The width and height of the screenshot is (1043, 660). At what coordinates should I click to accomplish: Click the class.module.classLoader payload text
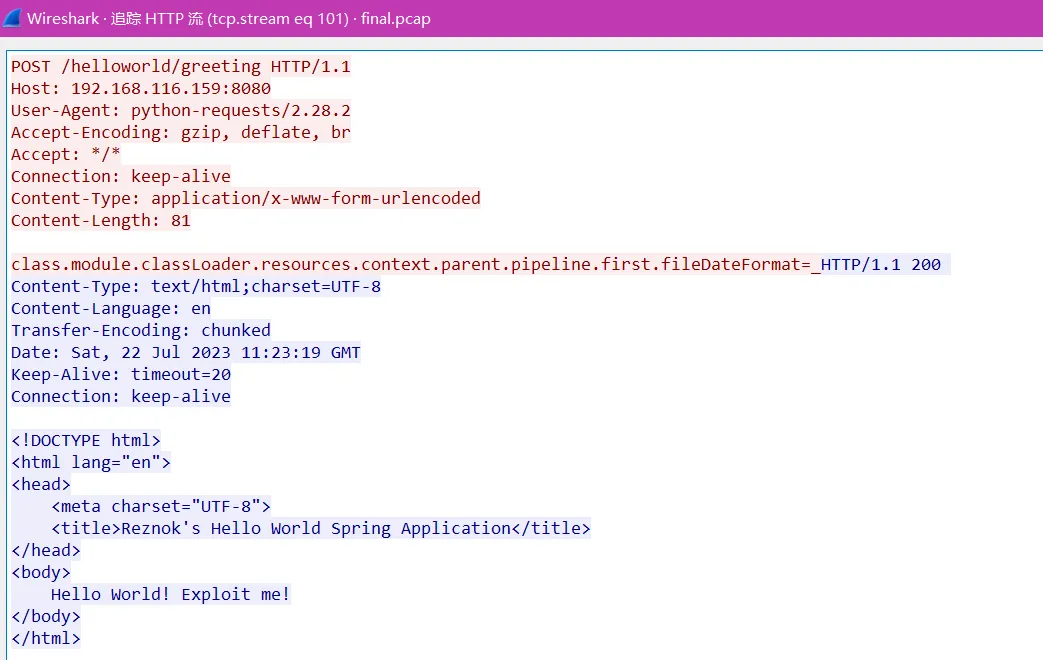click(410, 265)
